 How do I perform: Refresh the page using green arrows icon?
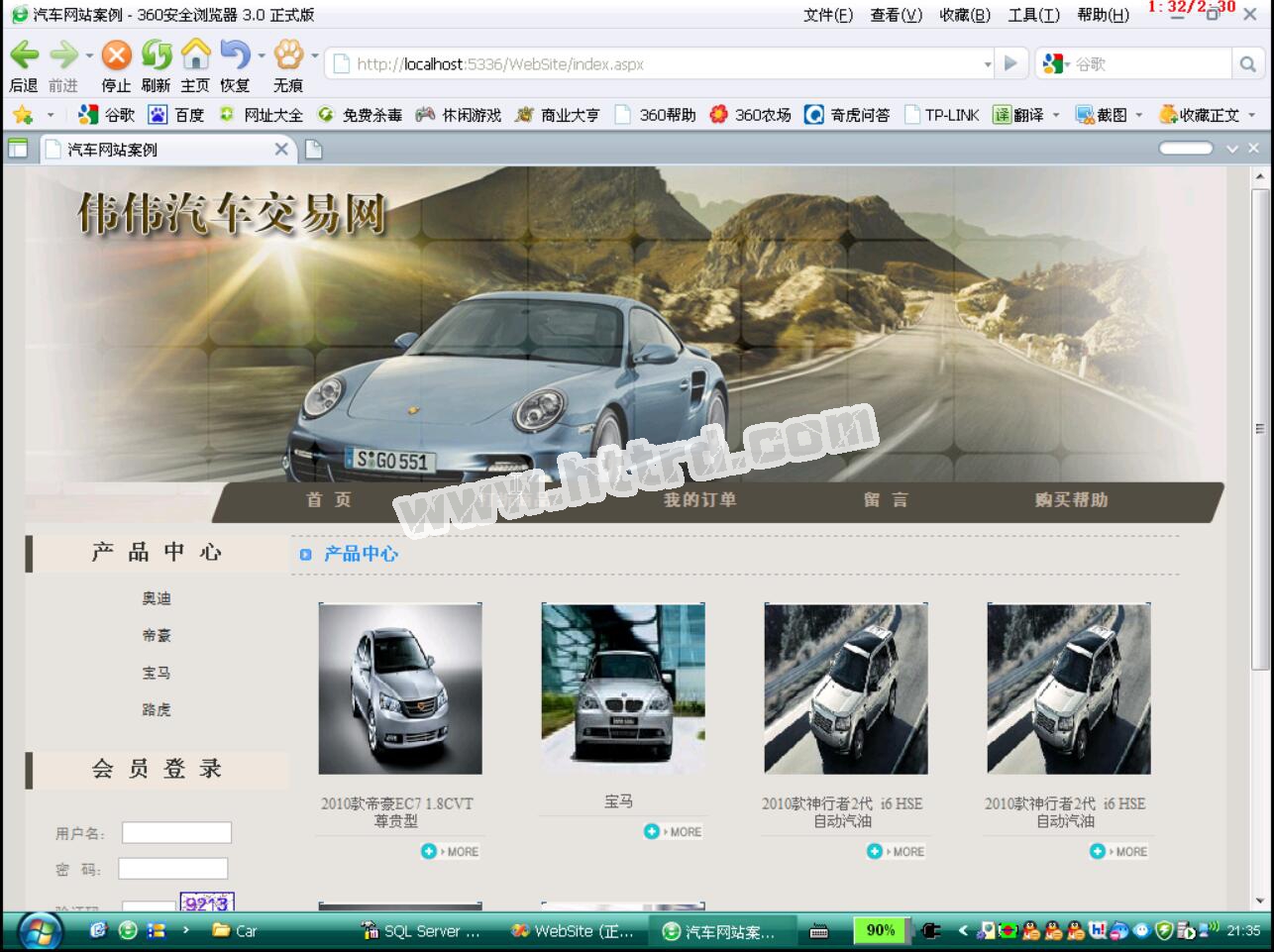pos(157,54)
